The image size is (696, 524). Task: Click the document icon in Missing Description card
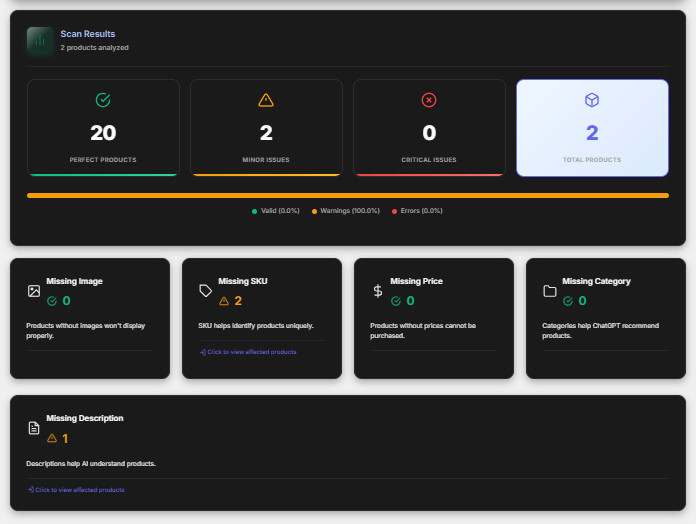[34, 428]
